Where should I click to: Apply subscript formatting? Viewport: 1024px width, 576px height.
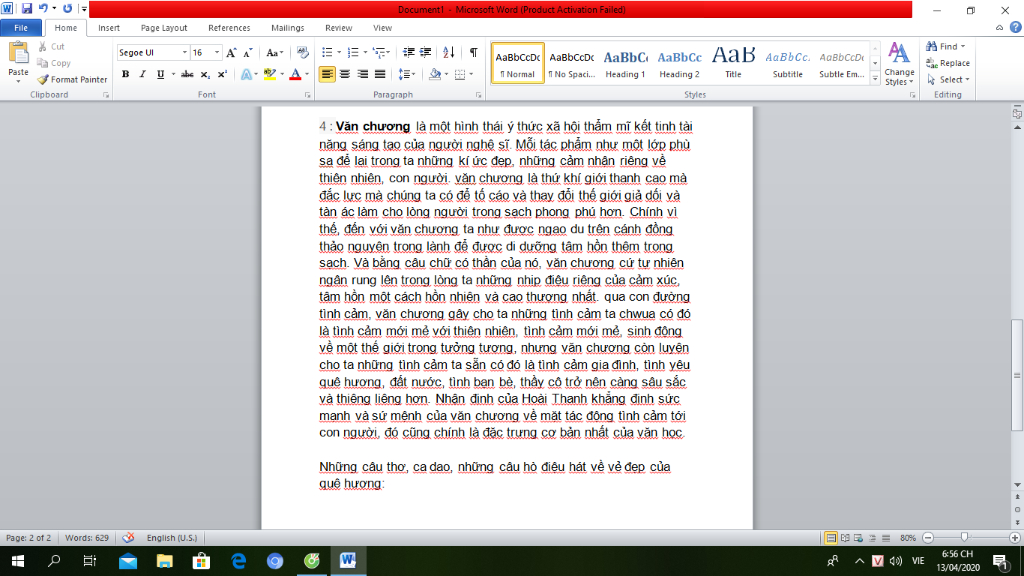[x=205, y=74]
